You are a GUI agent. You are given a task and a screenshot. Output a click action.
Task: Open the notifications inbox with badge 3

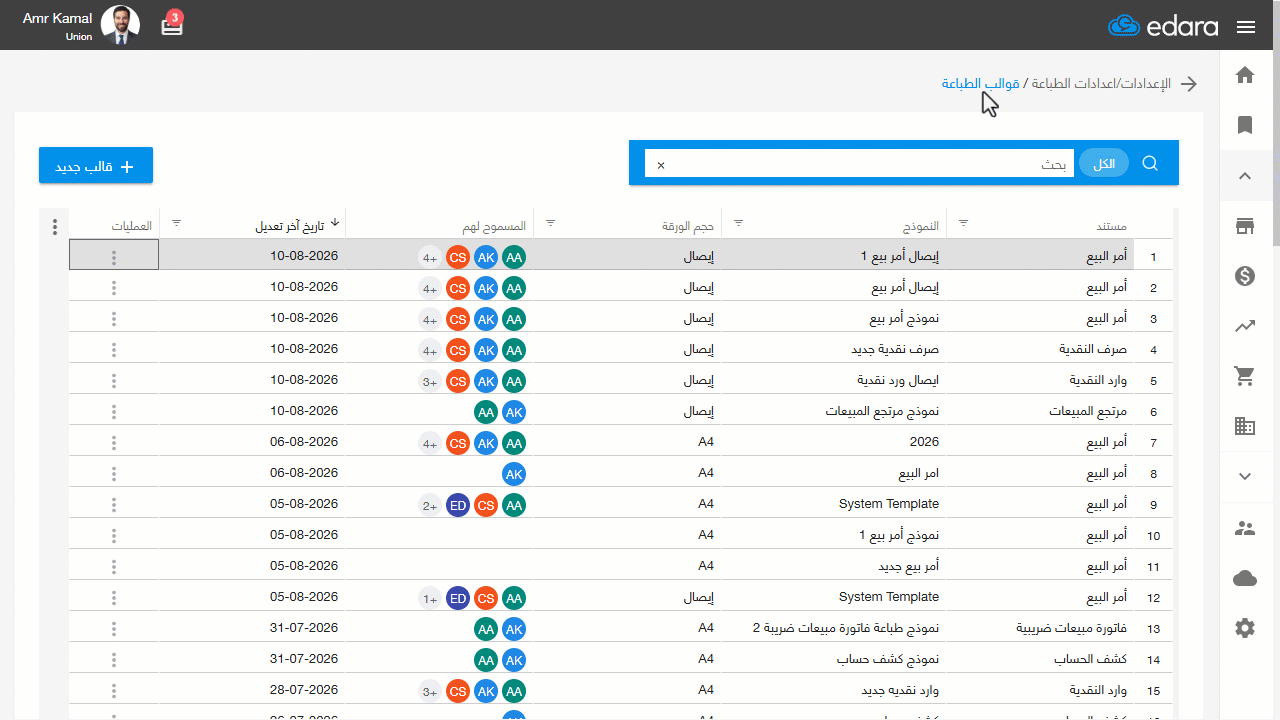(173, 24)
